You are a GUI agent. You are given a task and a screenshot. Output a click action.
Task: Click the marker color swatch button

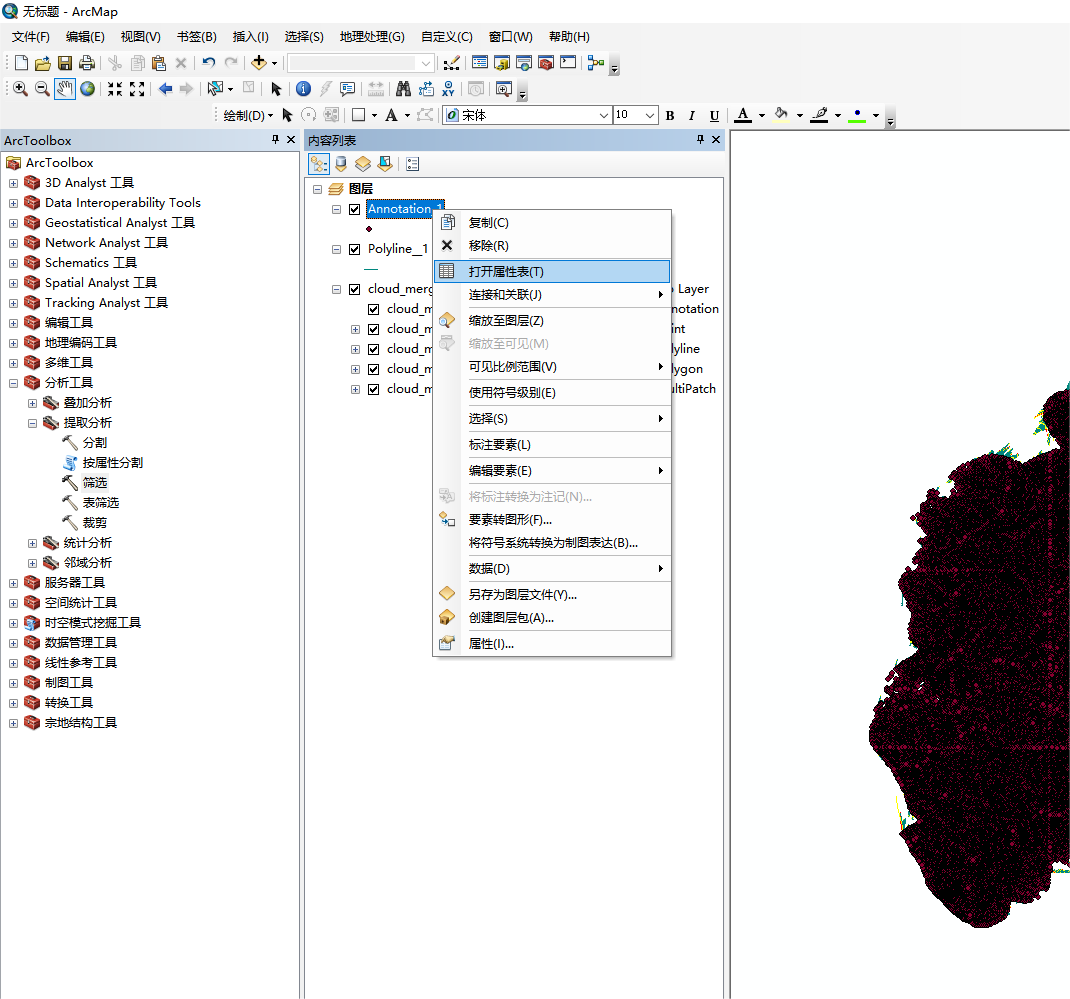(857, 115)
